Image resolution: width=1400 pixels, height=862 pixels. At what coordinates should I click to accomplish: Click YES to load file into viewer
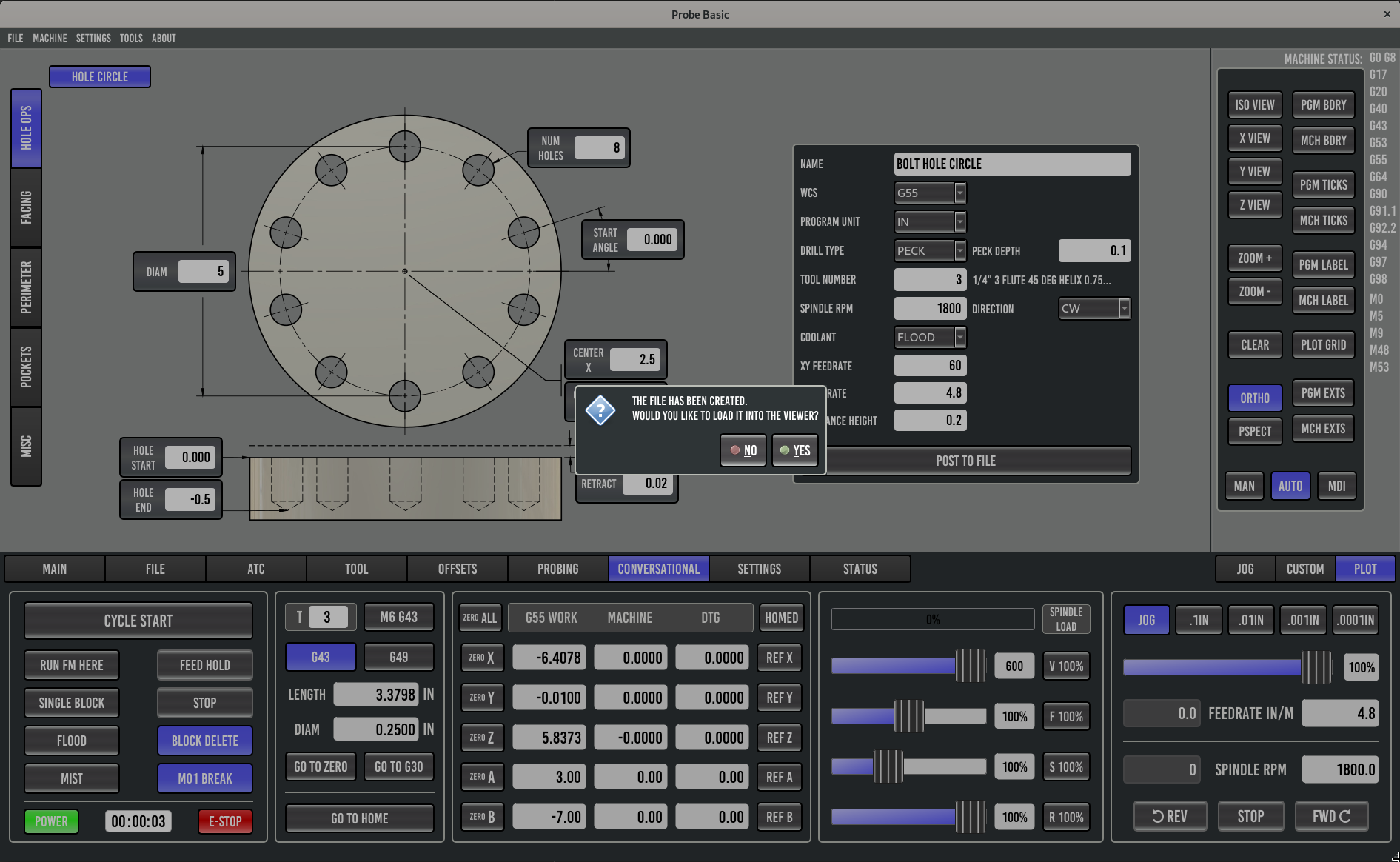tap(794, 450)
